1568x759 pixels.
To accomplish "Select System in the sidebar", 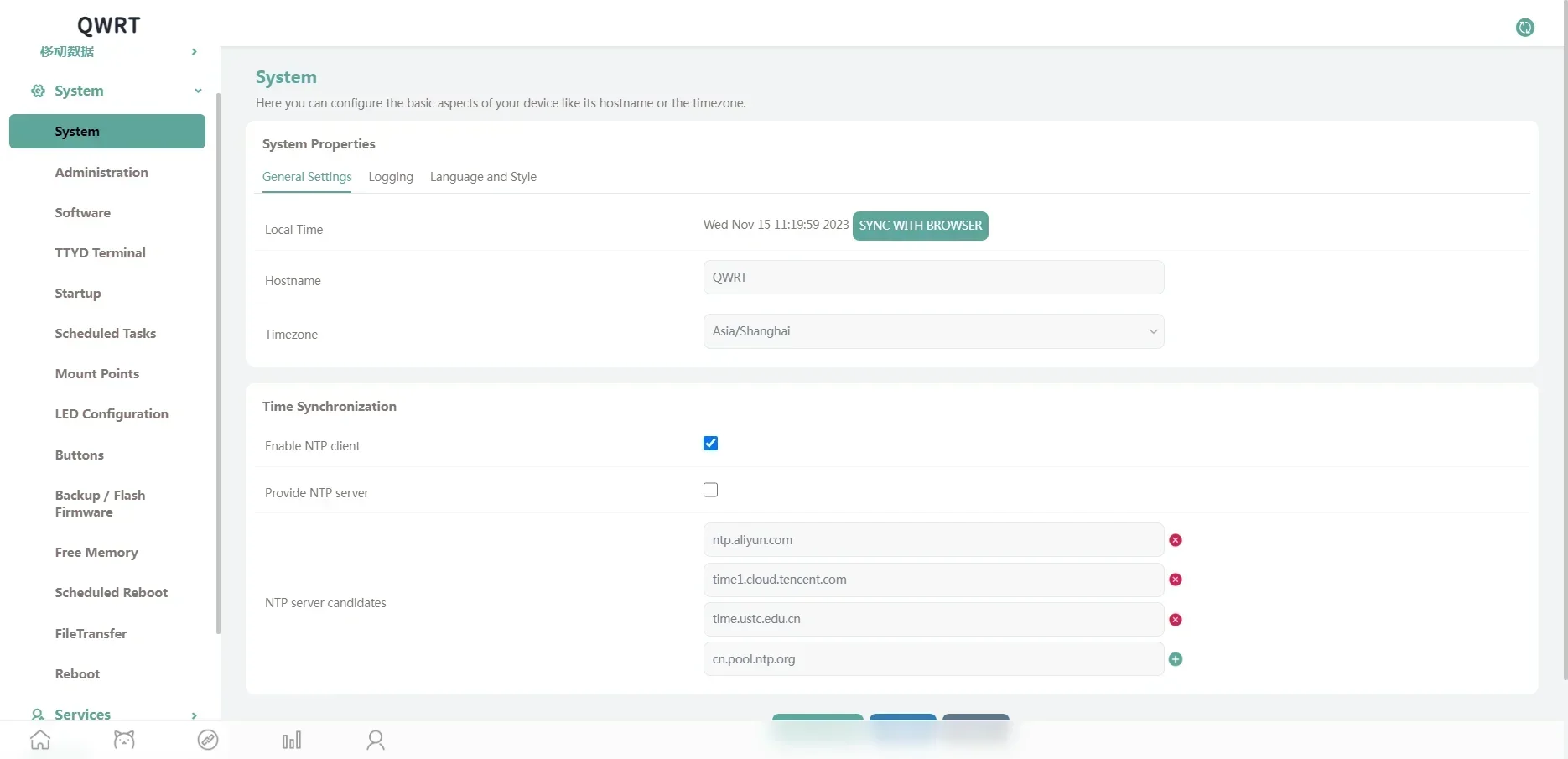I will tap(107, 132).
